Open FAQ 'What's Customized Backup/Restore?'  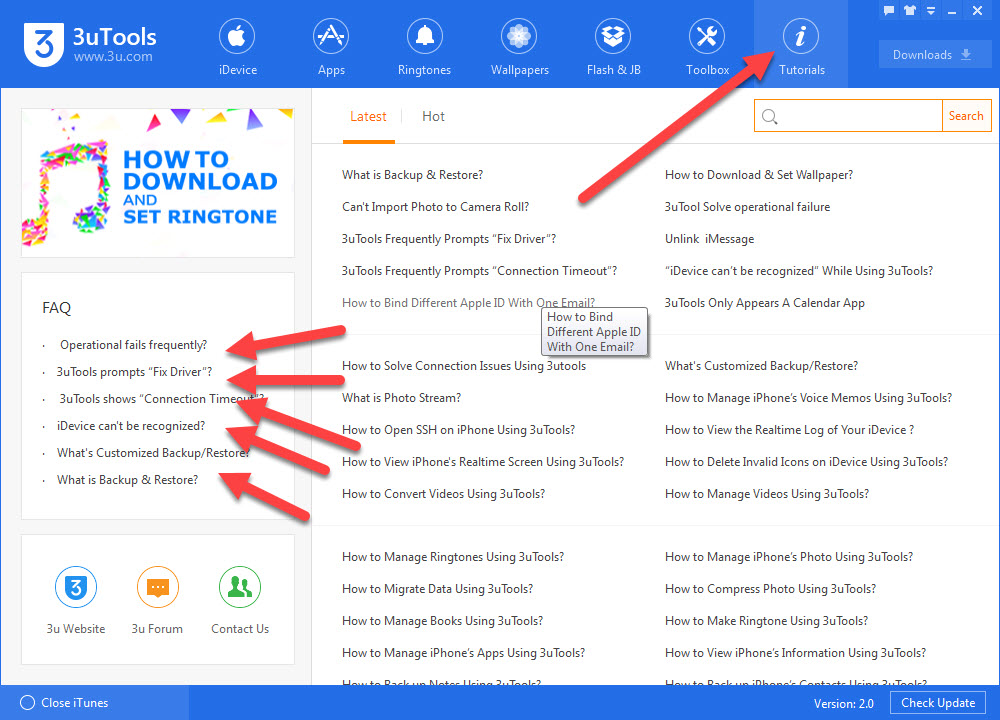click(x=153, y=453)
